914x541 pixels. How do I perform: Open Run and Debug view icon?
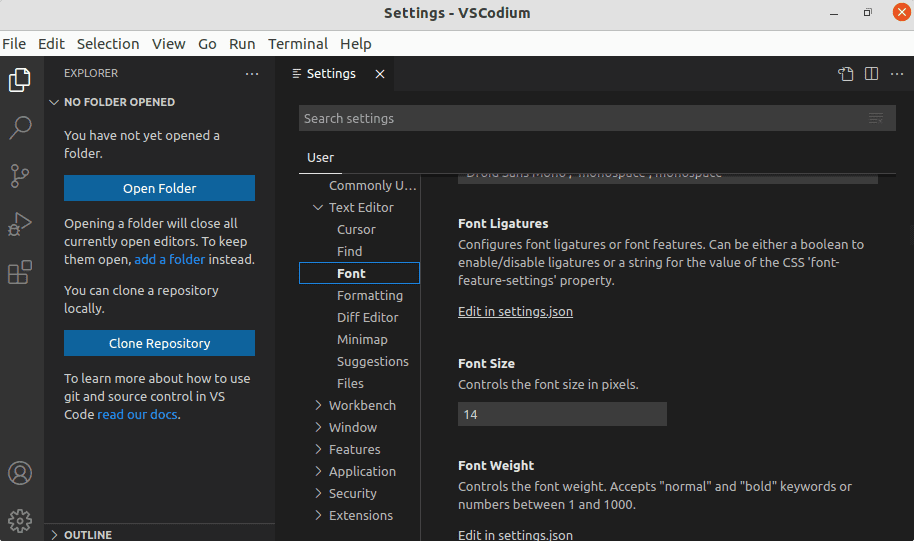point(20,224)
